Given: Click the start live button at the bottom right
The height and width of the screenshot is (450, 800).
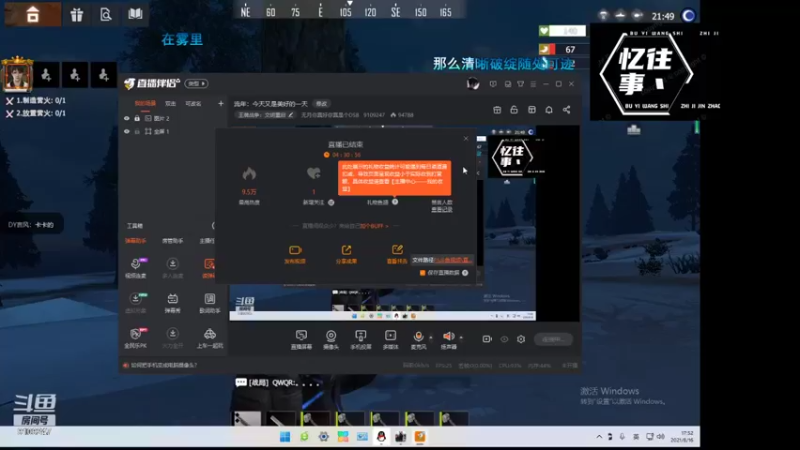Looking at the screenshot, I should [554, 339].
